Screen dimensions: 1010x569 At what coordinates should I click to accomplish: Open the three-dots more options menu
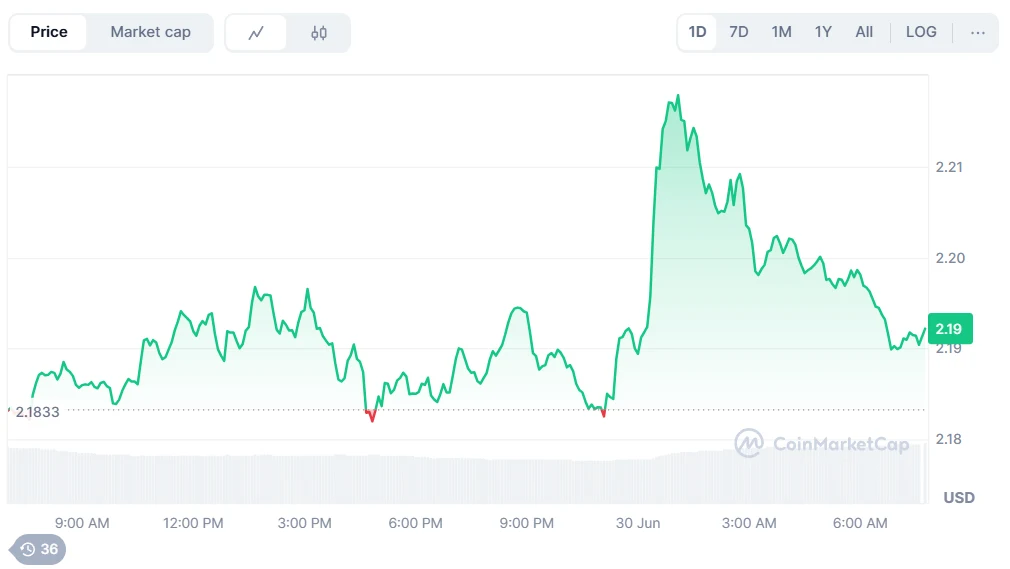(978, 32)
